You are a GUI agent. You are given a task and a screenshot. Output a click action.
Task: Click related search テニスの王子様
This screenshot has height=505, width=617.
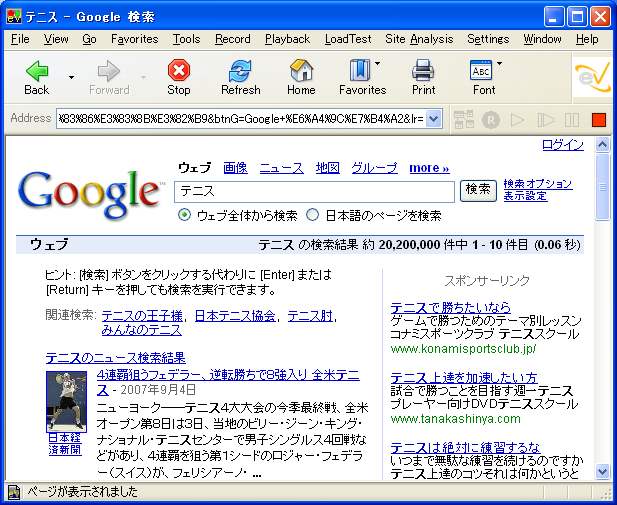(x=142, y=316)
